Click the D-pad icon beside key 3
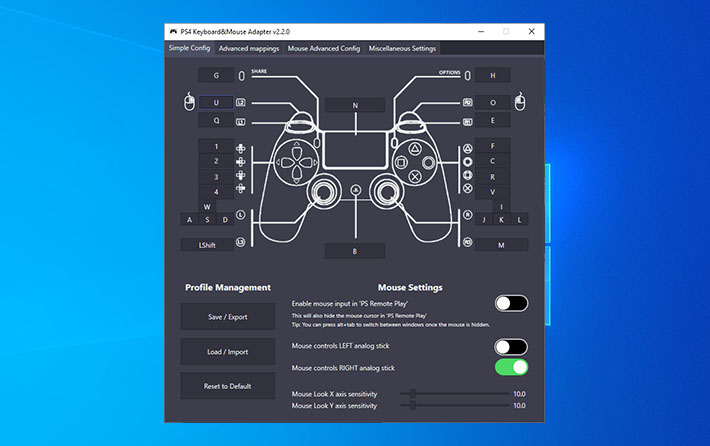This screenshot has width=710, height=446. point(240,175)
